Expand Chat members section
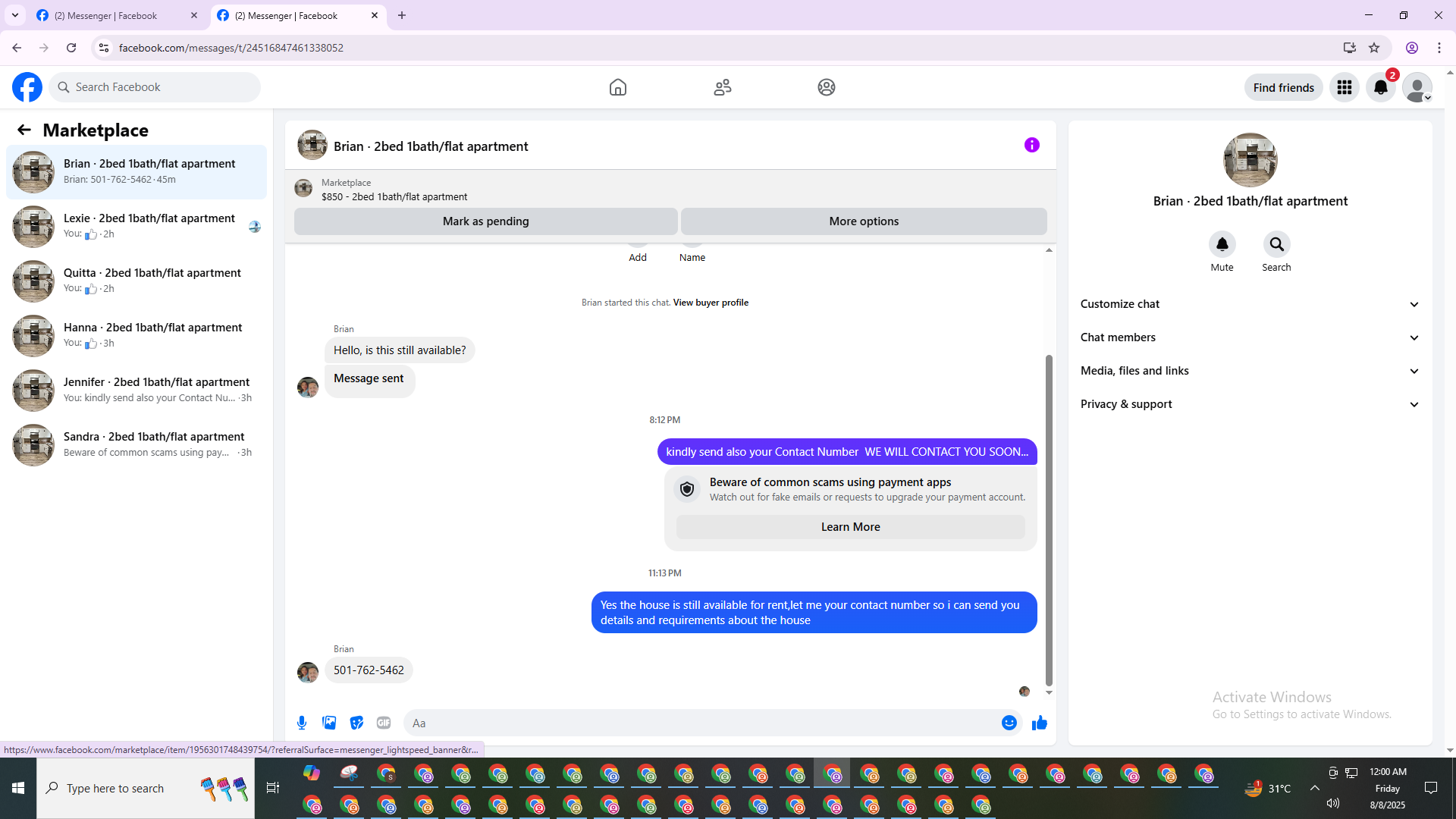Image resolution: width=1456 pixels, height=819 pixels. 1250,337
